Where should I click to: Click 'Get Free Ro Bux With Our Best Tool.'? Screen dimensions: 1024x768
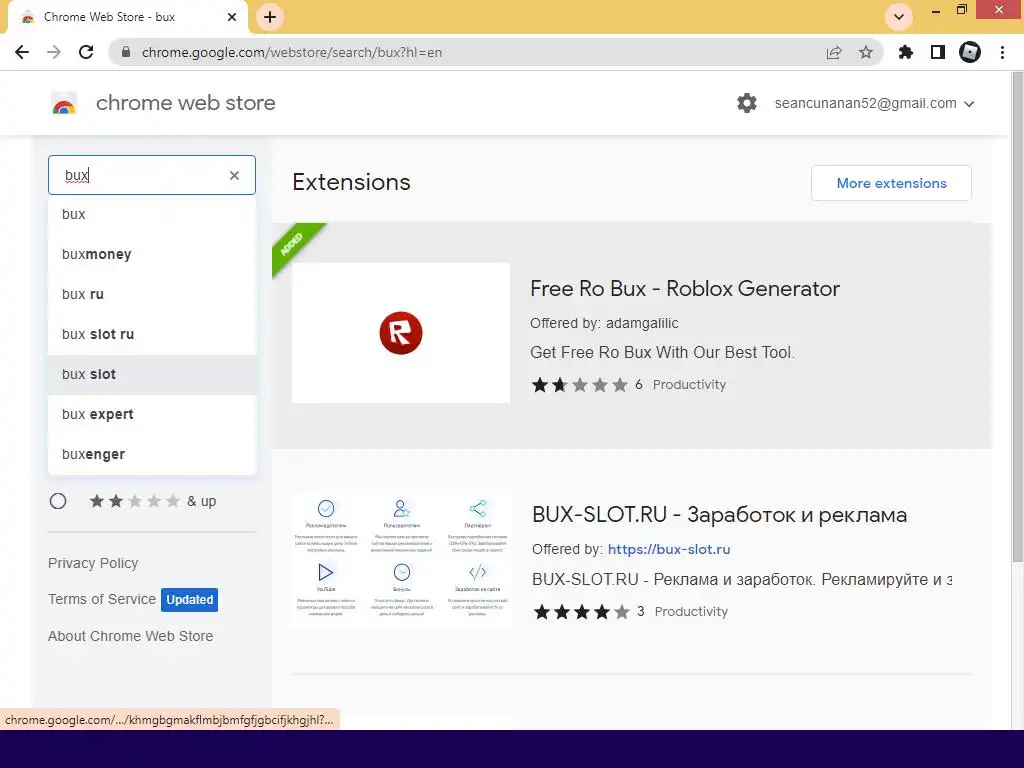[x=662, y=353]
